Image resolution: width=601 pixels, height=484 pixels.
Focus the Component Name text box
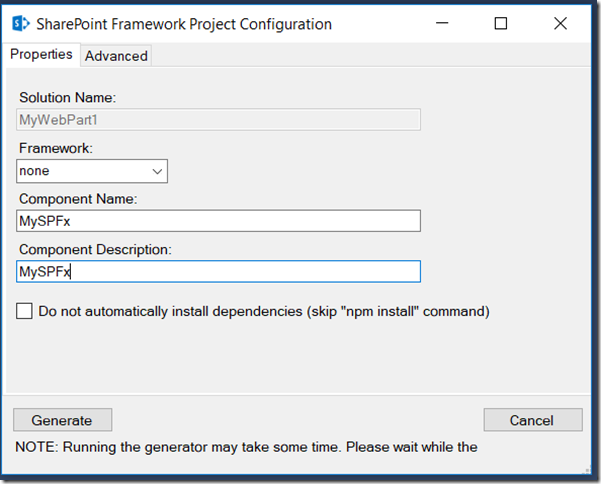pos(219,221)
